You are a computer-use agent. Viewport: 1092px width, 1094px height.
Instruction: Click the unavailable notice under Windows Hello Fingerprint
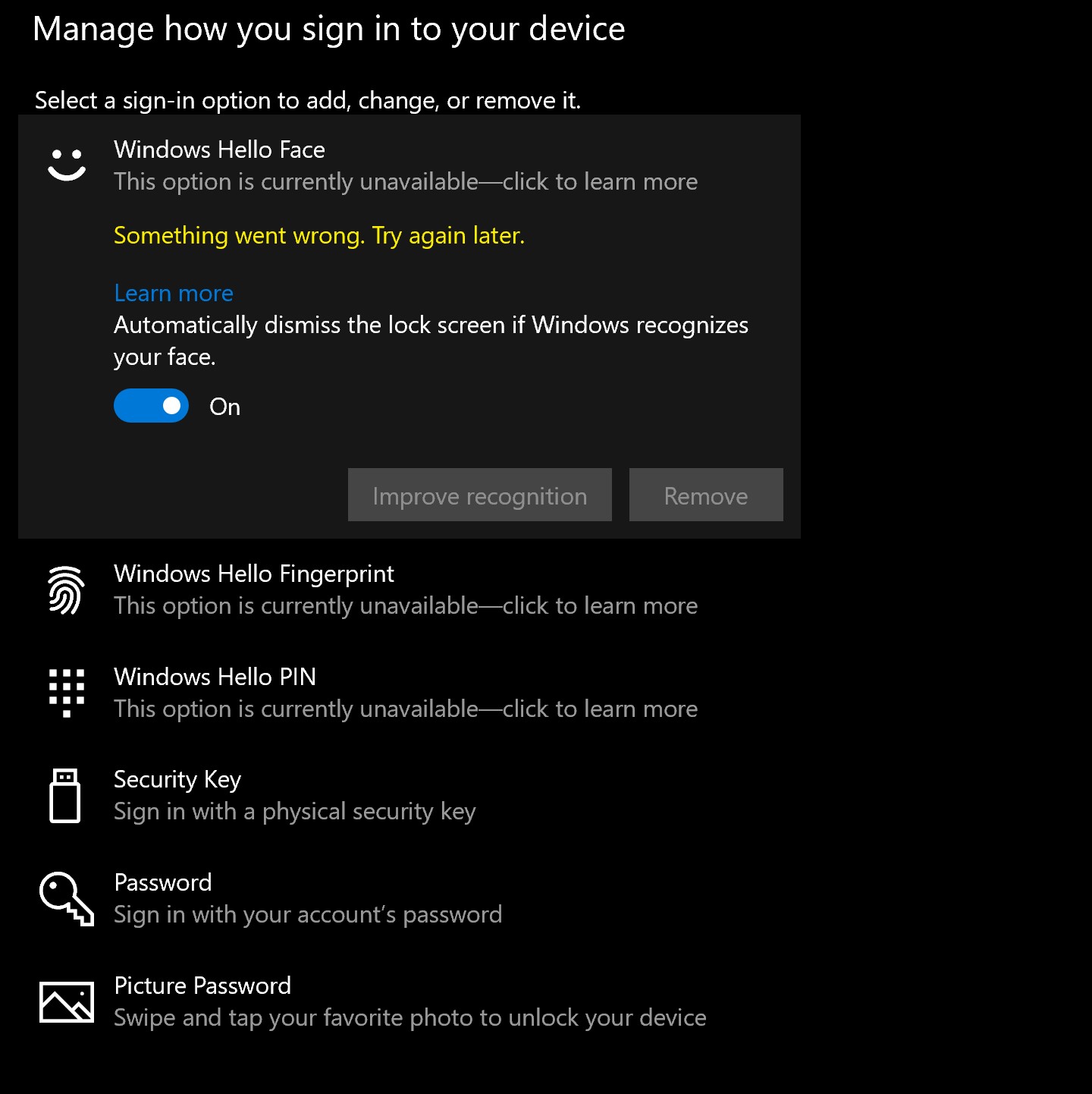(406, 606)
